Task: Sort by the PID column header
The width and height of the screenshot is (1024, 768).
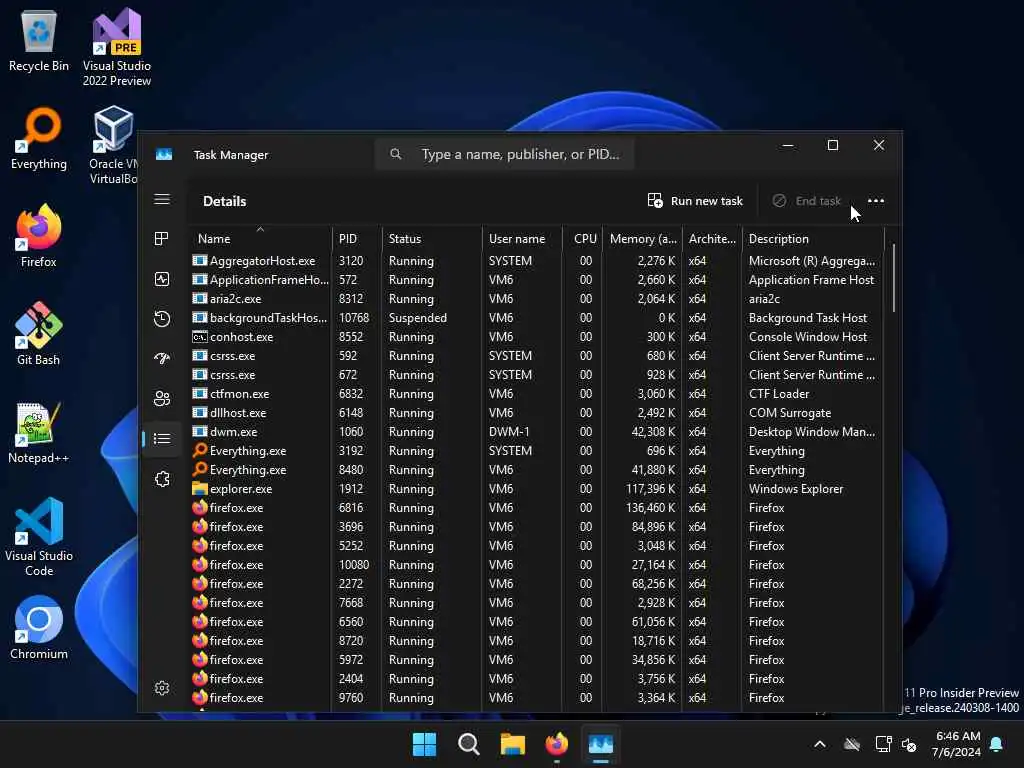Action: [357, 238]
